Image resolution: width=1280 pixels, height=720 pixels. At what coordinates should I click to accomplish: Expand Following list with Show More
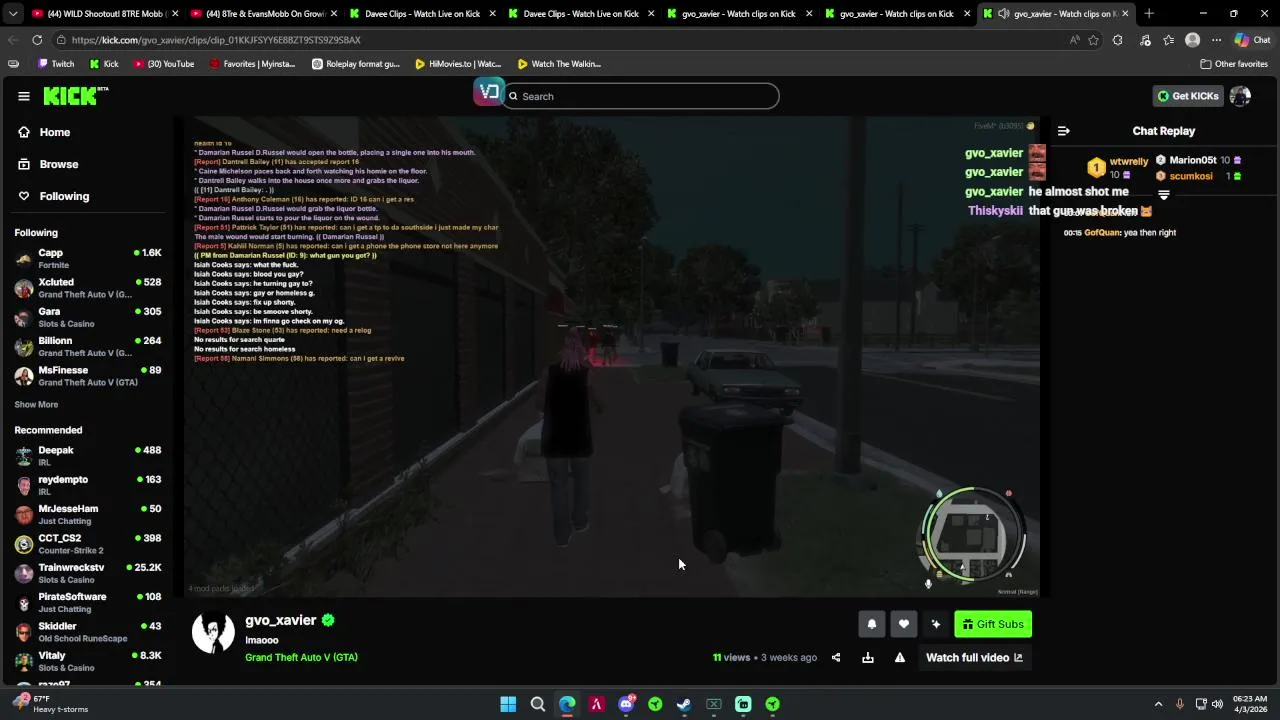[x=36, y=404]
